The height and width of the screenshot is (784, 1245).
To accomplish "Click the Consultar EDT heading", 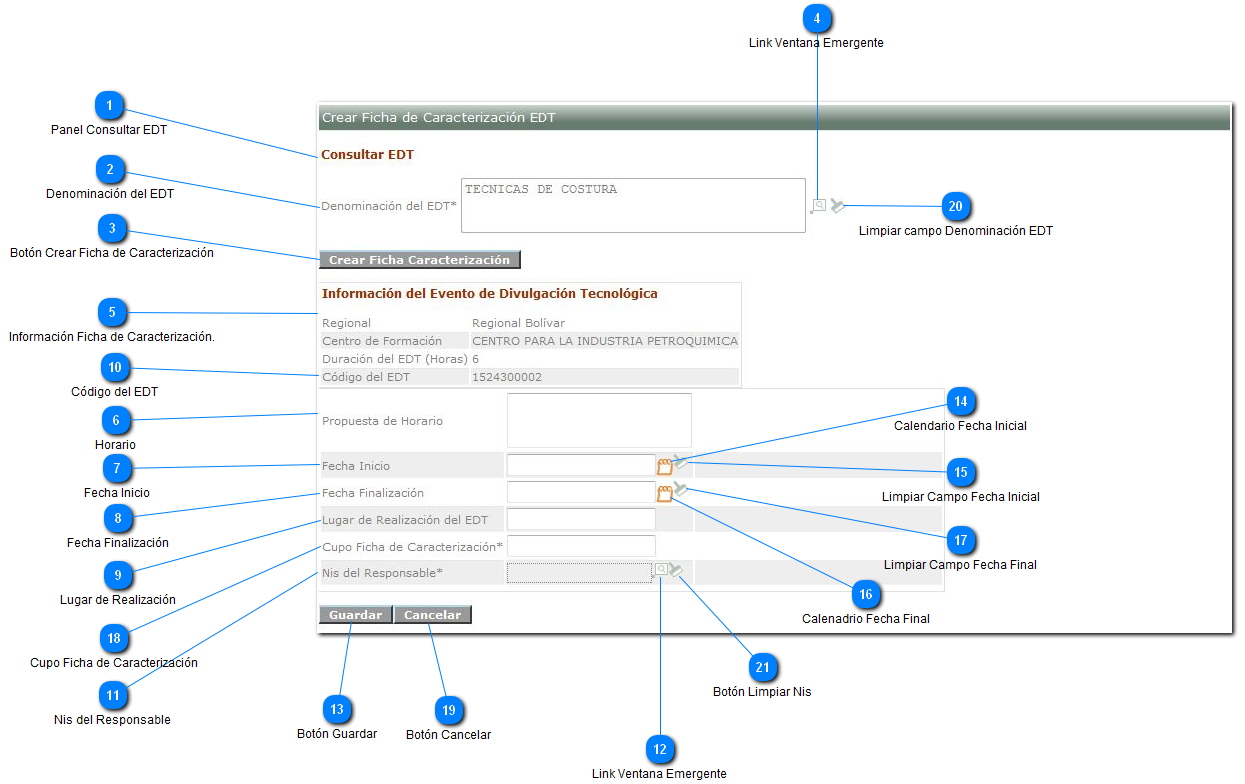I will point(367,155).
